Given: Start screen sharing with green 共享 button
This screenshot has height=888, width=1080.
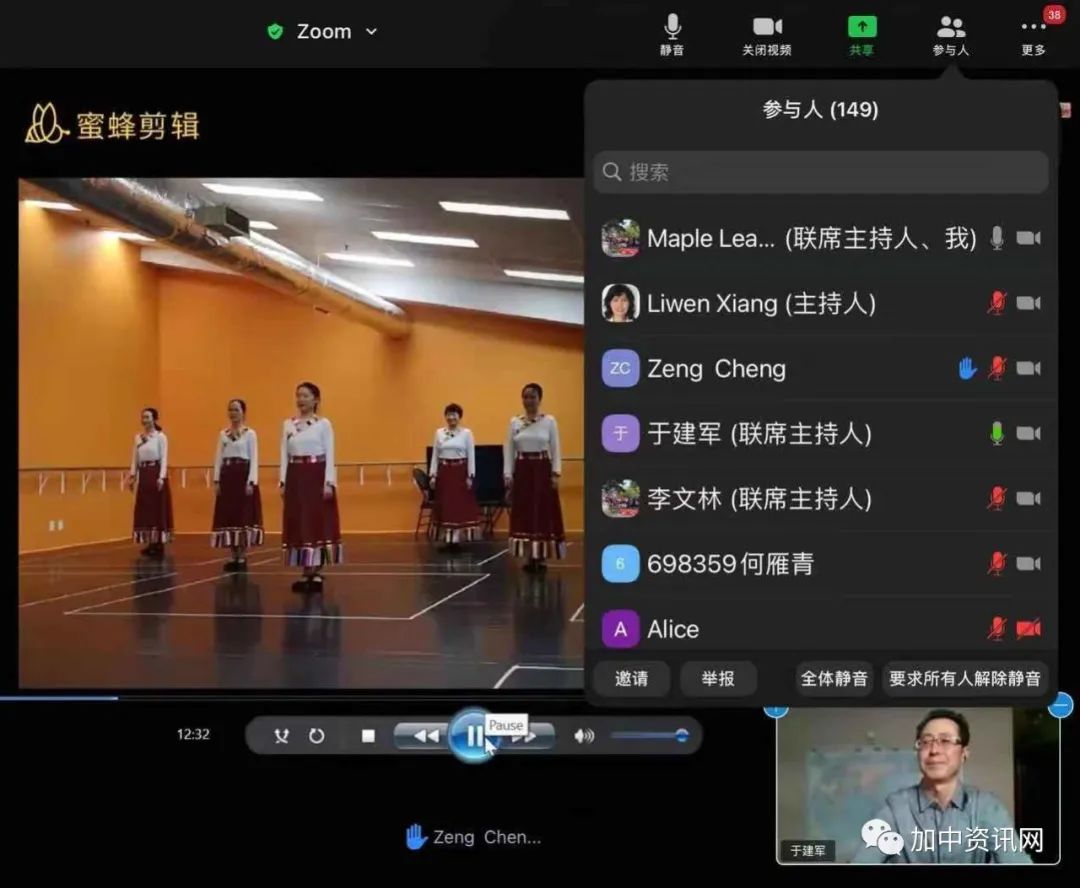Looking at the screenshot, I should pyautogui.click(x=861, y=34).
